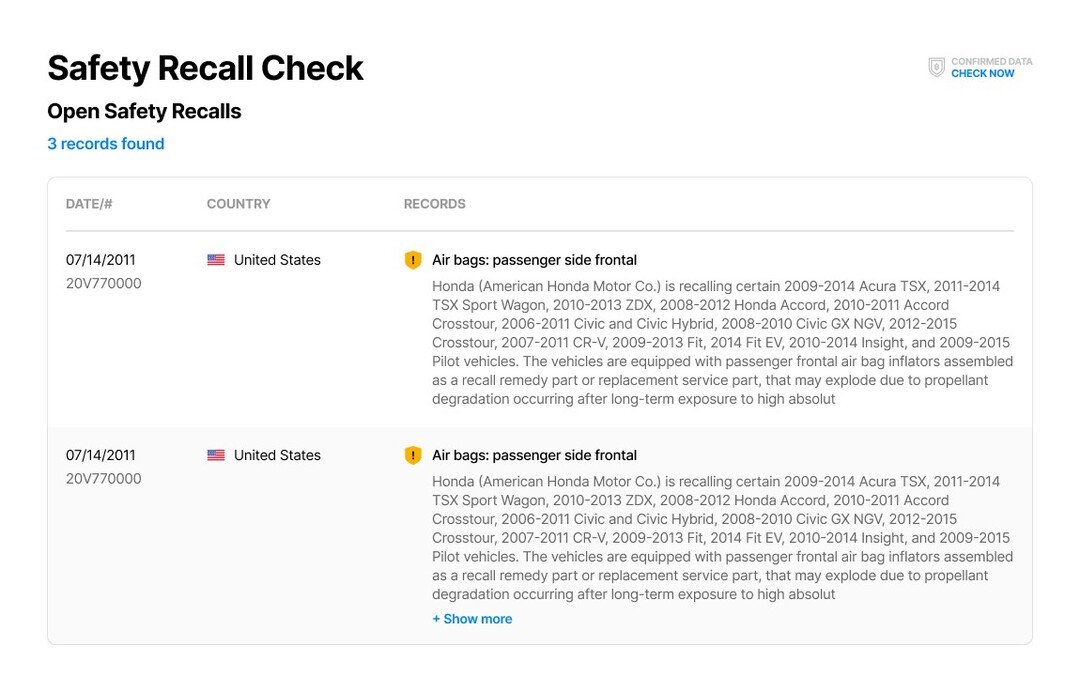Click the Safety Recall Check page heading
Image resolution: width=1080 pixels, height=692 pixels.
click(x=204, y=68)
